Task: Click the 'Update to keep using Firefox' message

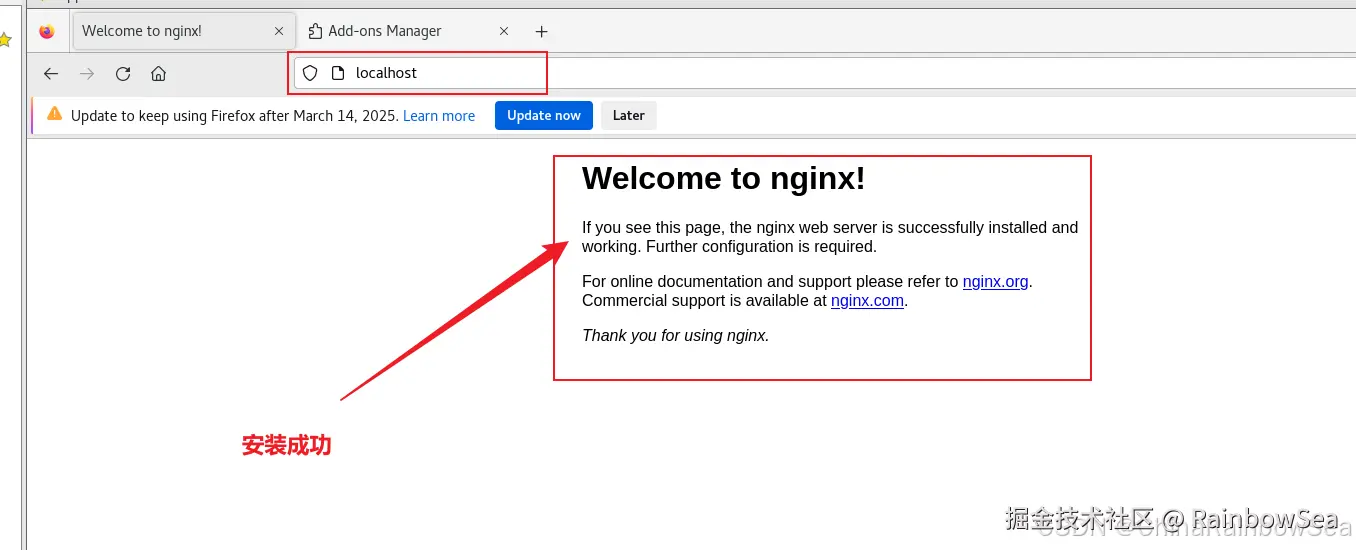Action: click(x=235, y=116)
